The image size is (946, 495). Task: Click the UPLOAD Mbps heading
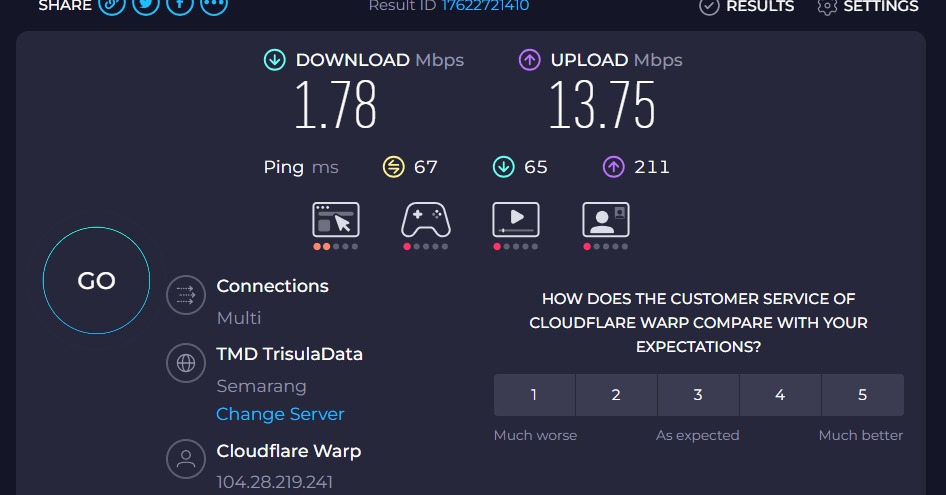coord(617,60)
